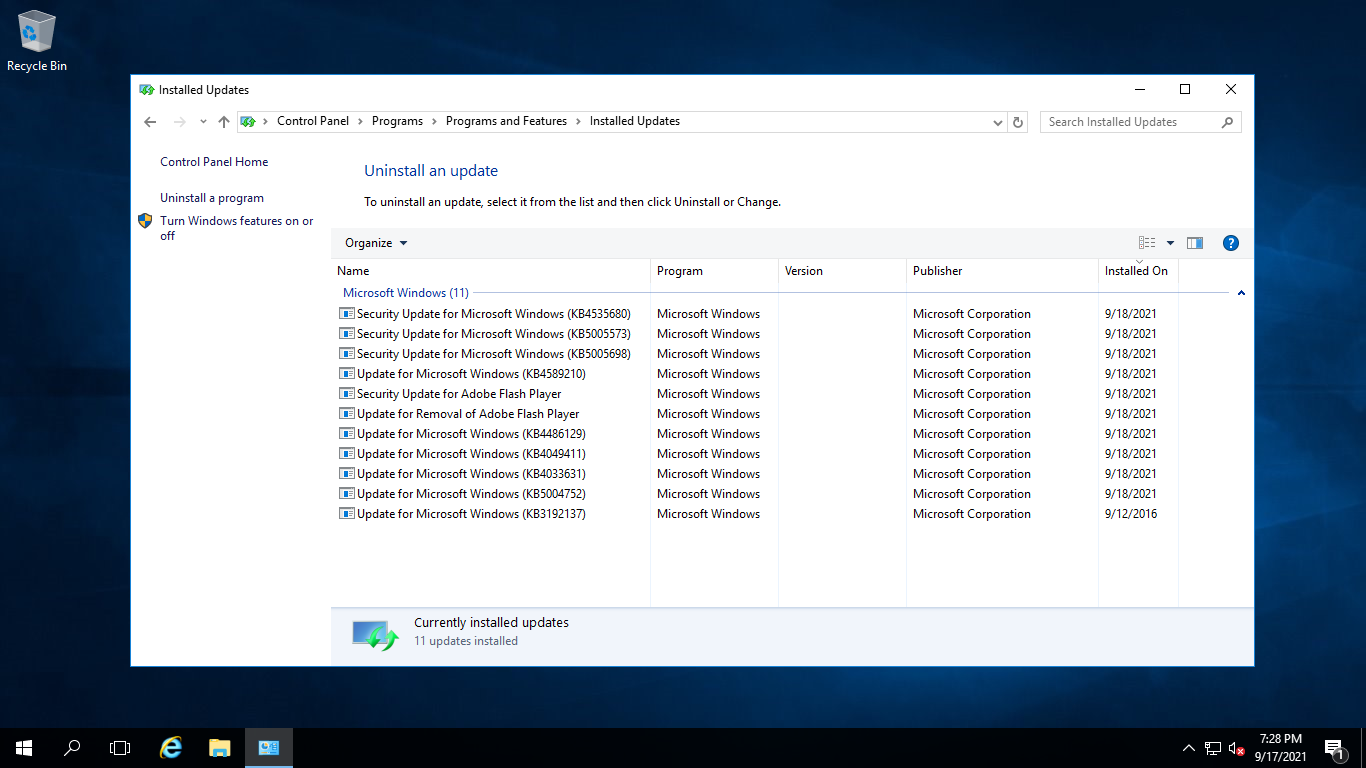Image resolution: width=1366 pixels, height=768 pixels.
Task: Go up one level with Up arrow
Action: click(224, 122)
